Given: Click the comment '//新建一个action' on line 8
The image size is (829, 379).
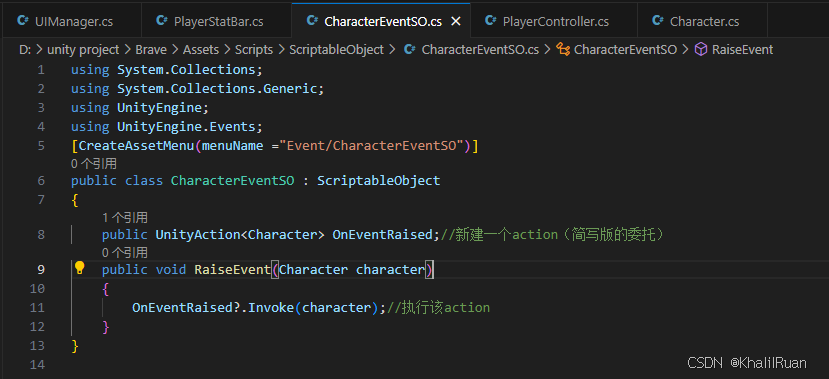Looking at the screenshot, I should [499, 235].
